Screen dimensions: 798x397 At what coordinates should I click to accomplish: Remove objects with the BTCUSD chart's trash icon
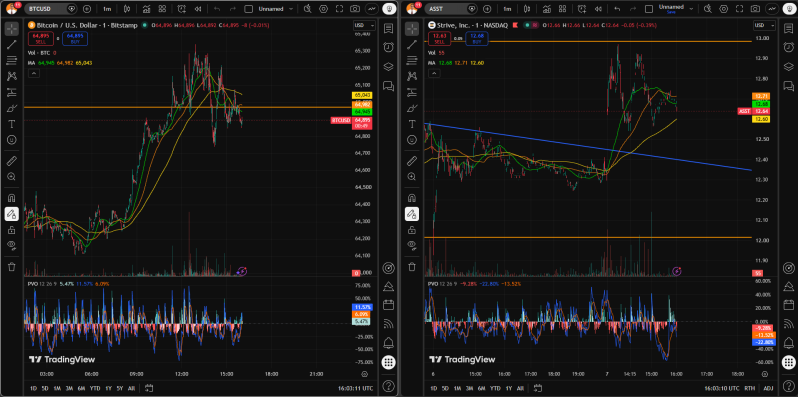coord(12,266)
